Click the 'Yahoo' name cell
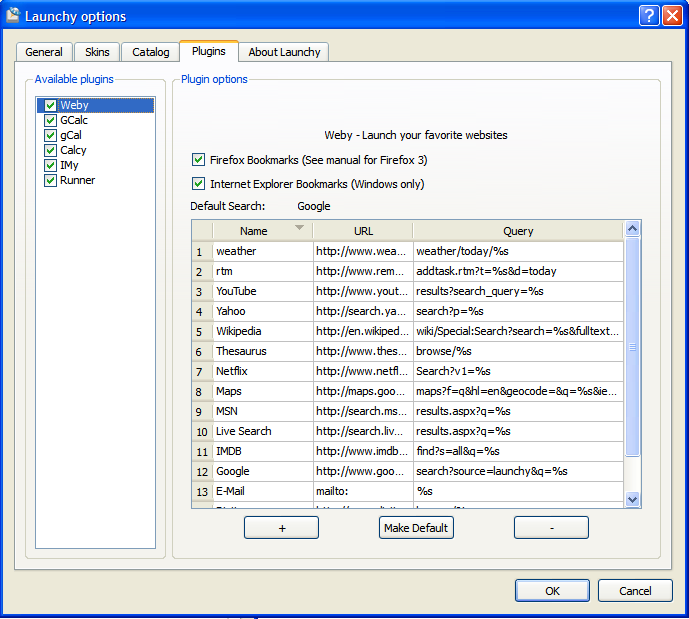This screenshot has width=689, height=619. pos(263,311)
